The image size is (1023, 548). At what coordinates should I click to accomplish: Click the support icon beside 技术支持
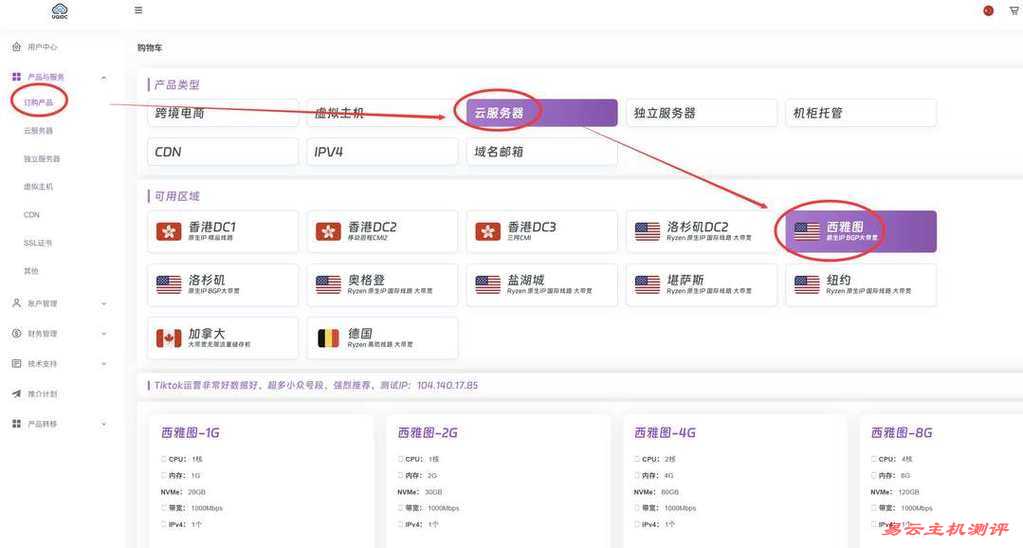[x=16, y=363]
